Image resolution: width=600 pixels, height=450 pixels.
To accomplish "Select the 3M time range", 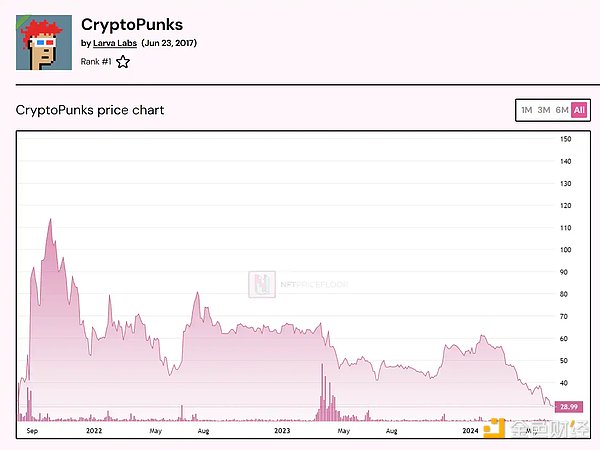I will click(544, 110).
